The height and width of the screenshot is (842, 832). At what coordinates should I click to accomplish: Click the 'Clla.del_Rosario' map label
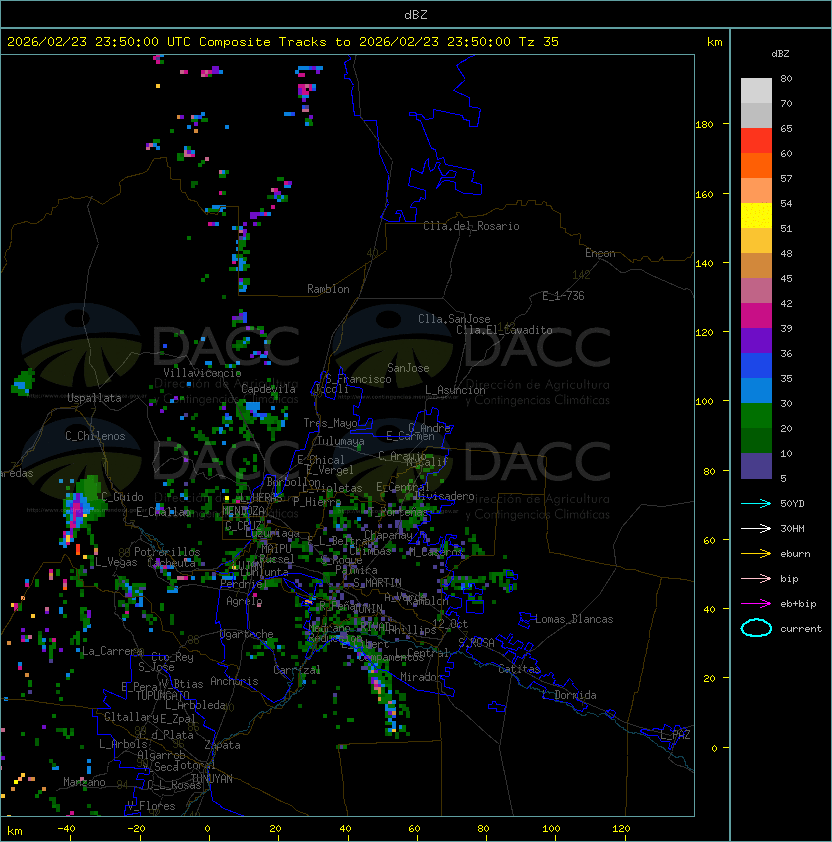click(x=471, y=226)
